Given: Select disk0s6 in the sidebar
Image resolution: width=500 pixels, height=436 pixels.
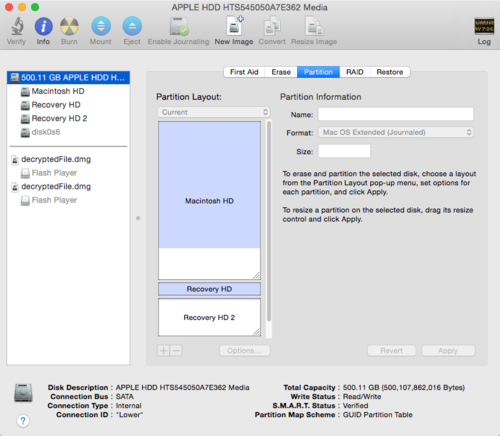Looking at the screenshot, I should pyautogui.click(x=68, y=132).
